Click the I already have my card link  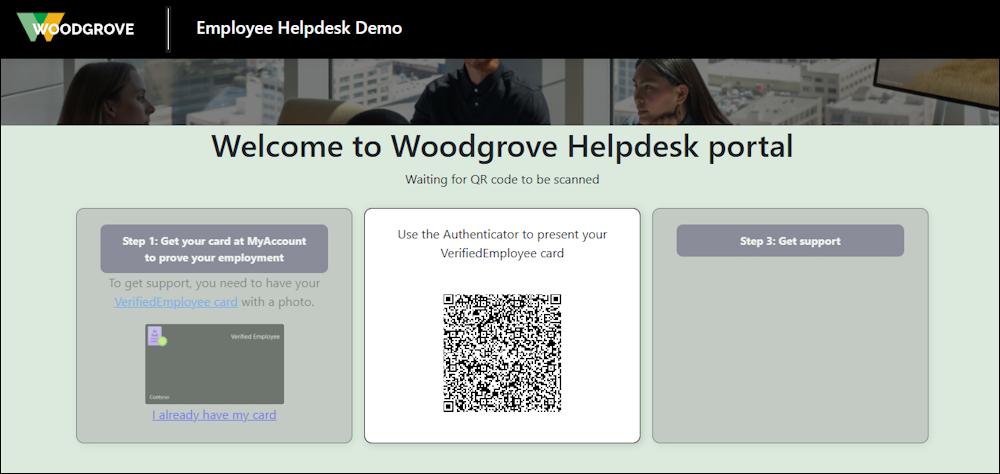pos(214,415)
